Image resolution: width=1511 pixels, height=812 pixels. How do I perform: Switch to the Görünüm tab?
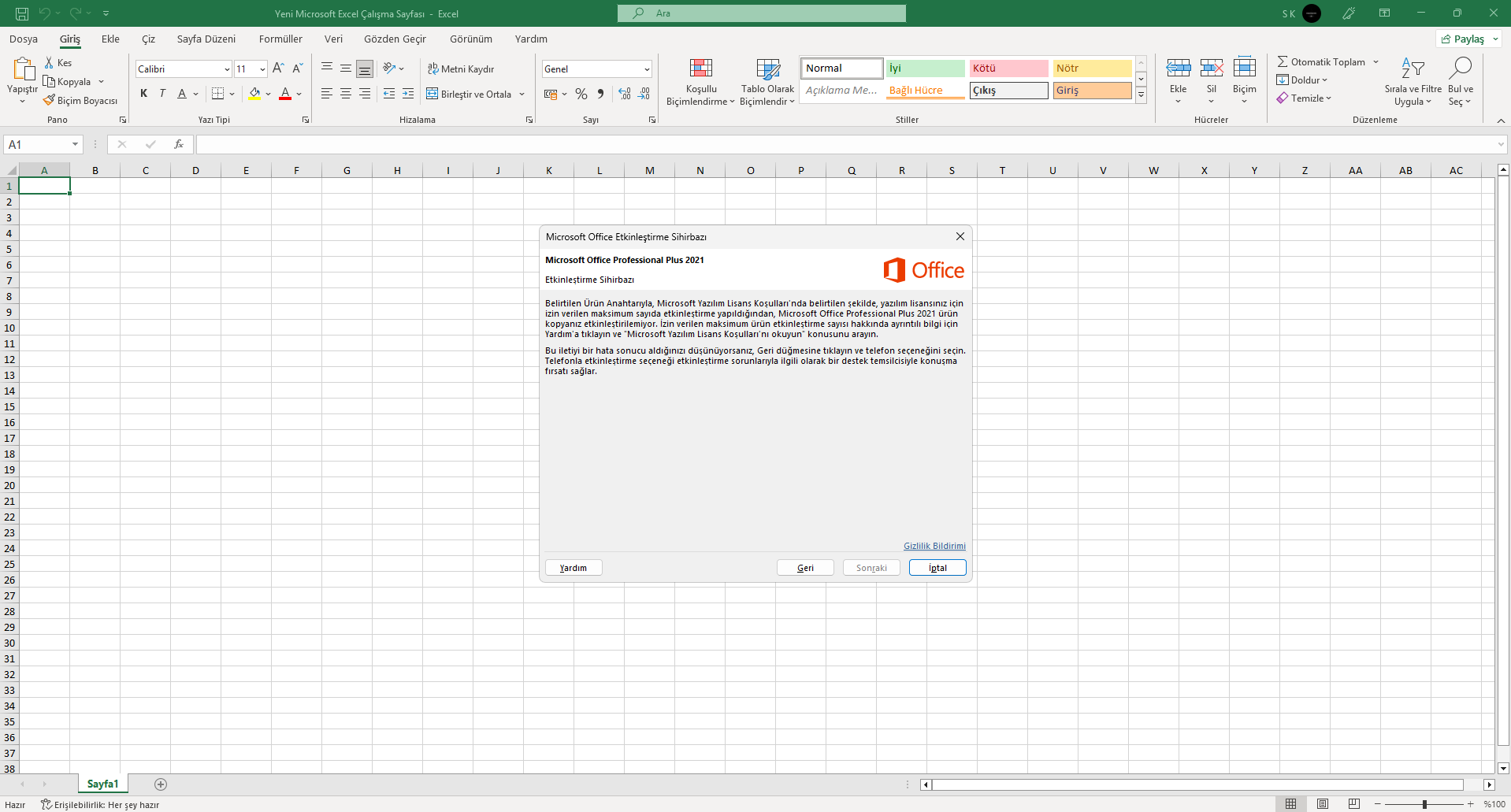[x=471, y=39]
